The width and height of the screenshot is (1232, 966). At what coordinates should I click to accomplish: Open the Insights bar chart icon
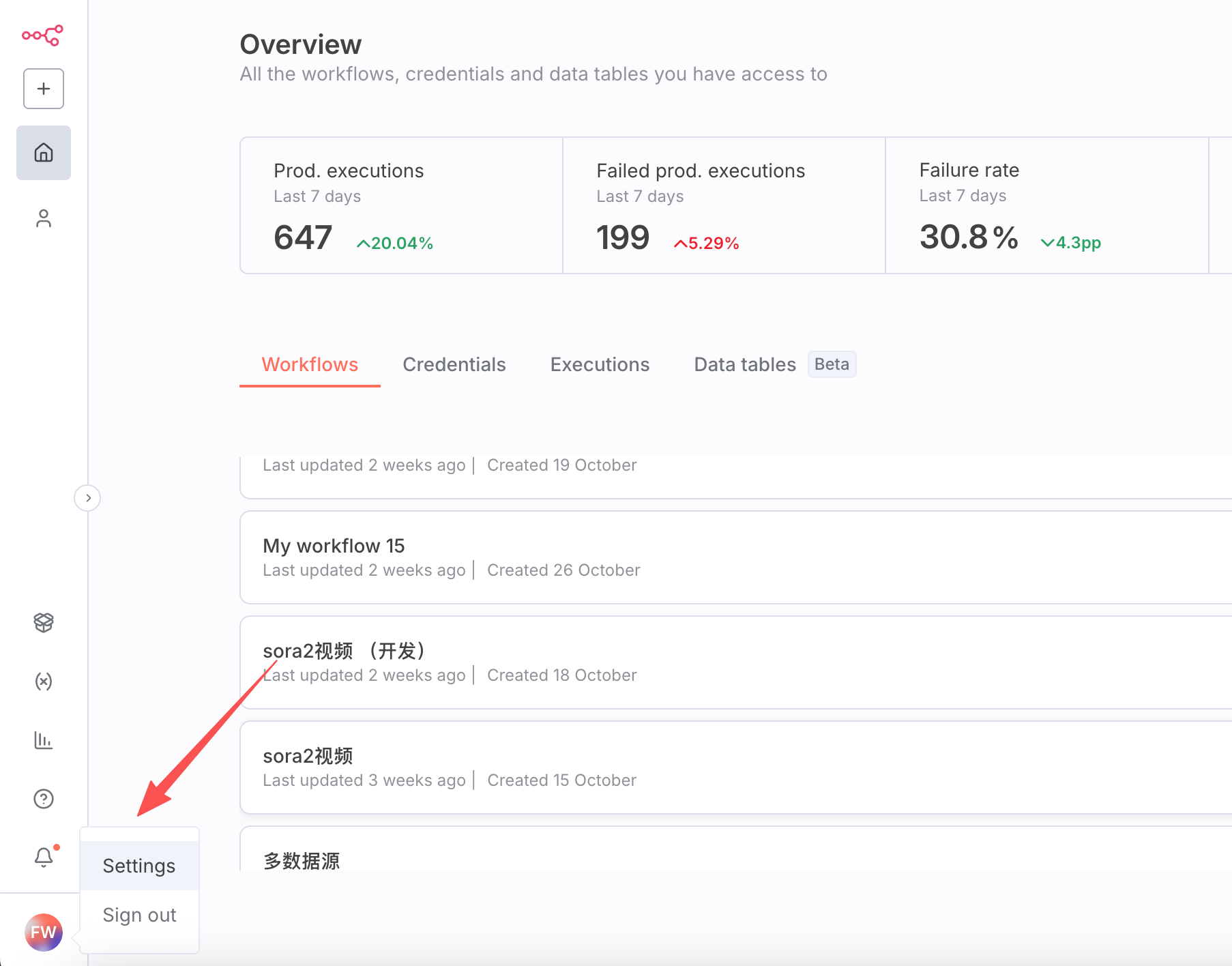point(44,740)
